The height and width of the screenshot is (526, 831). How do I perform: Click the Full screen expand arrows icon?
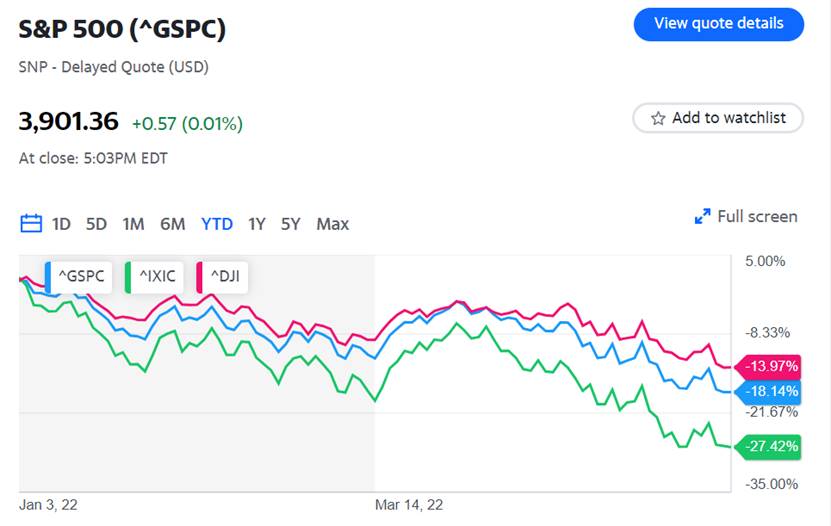702,217
